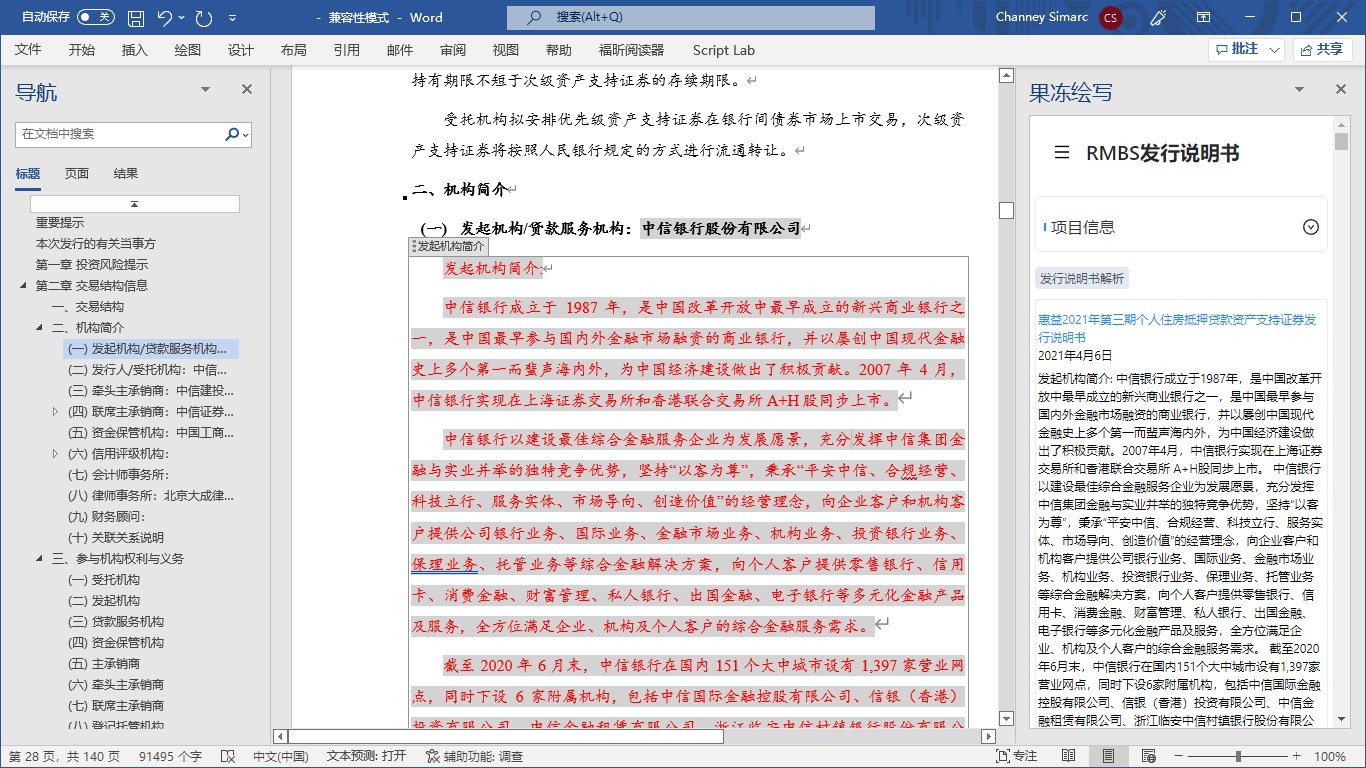Open the Undo history dropdown arrow
The height and width of the screenshot is (768, 1366).
(182, 18)
